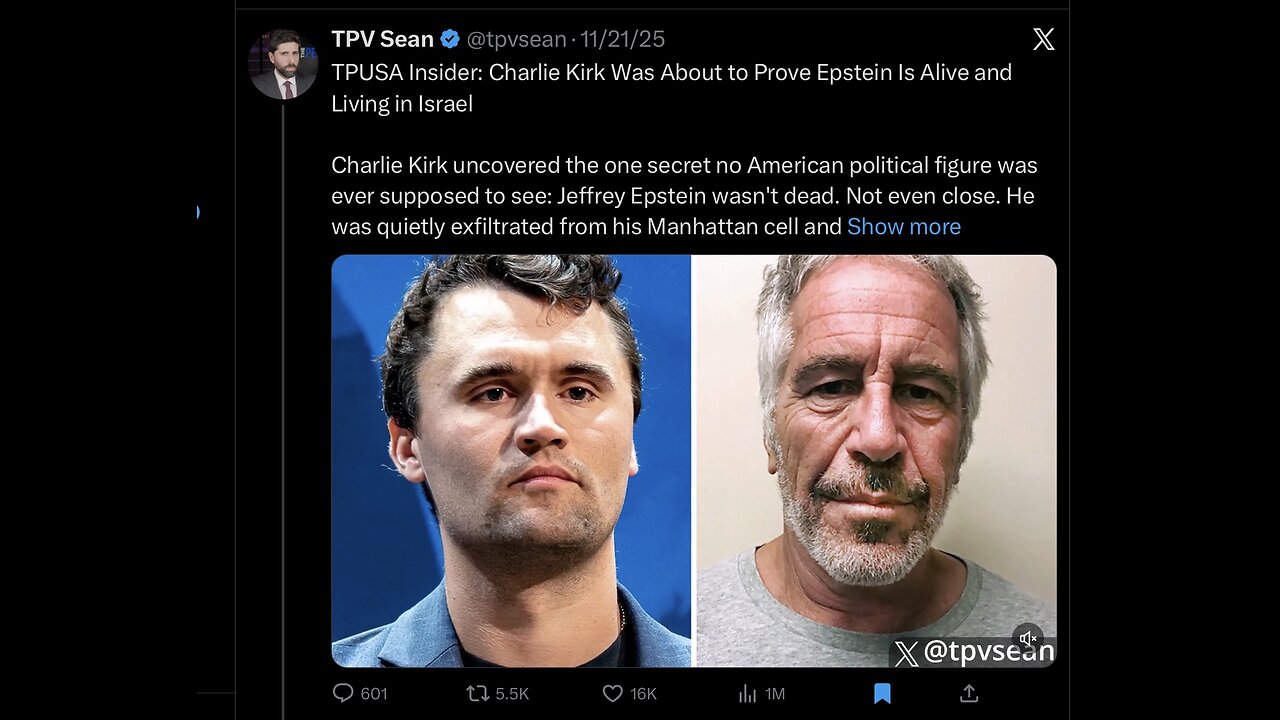Open the left photo on blue background
The height and width of the screenshot is (720, 1280).
click(511, 460)
